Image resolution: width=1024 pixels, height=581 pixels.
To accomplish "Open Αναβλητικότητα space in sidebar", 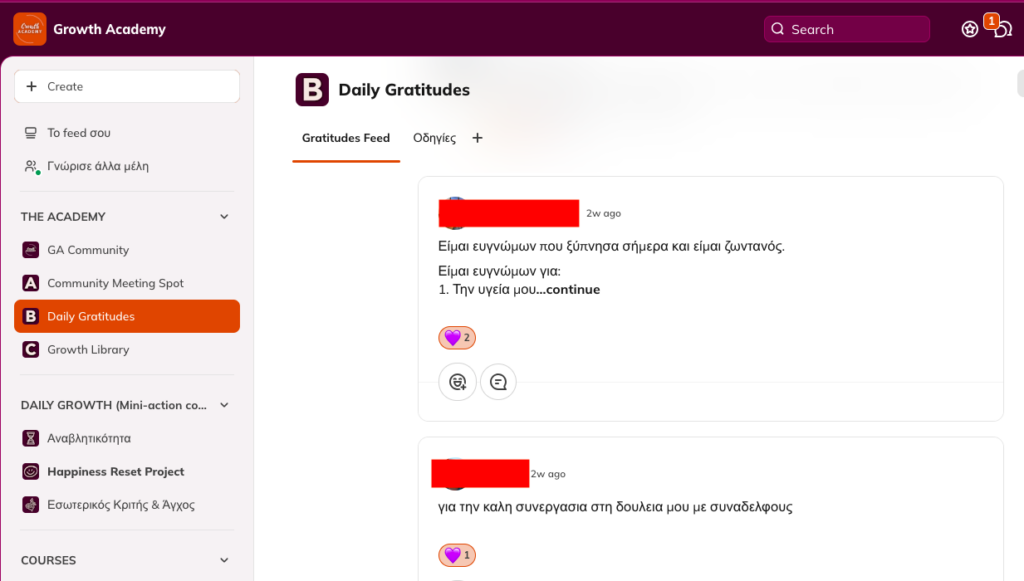I will 88,438.
